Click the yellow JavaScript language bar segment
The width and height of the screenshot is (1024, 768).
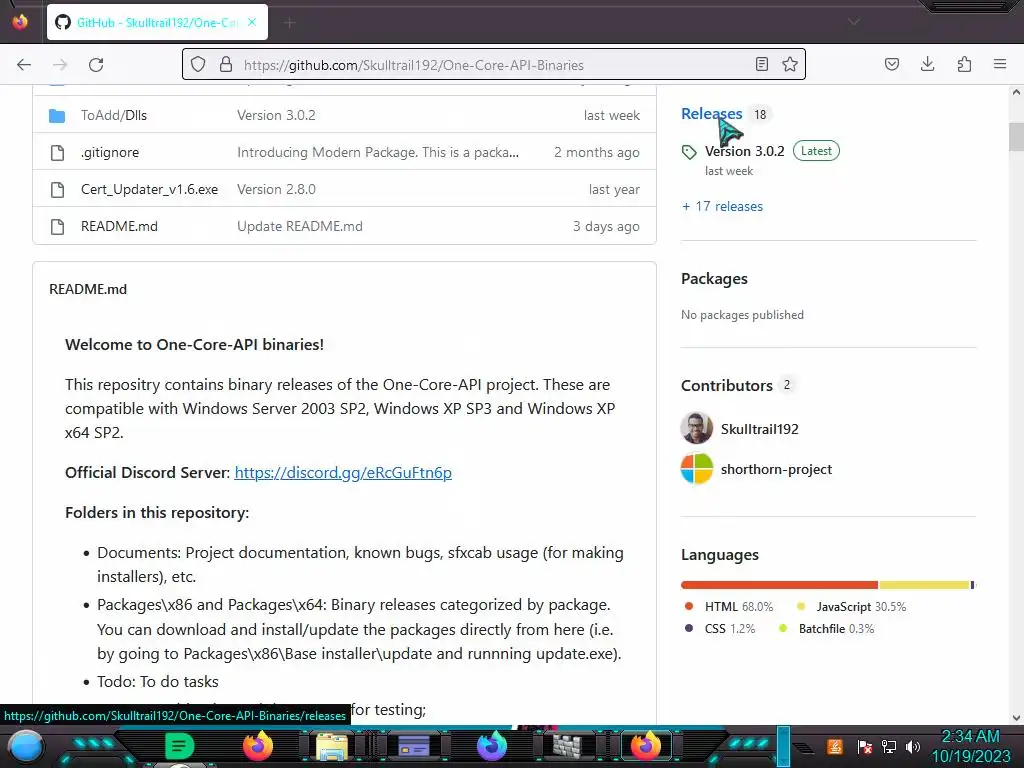pyautogui.click(x=924, y=585)
